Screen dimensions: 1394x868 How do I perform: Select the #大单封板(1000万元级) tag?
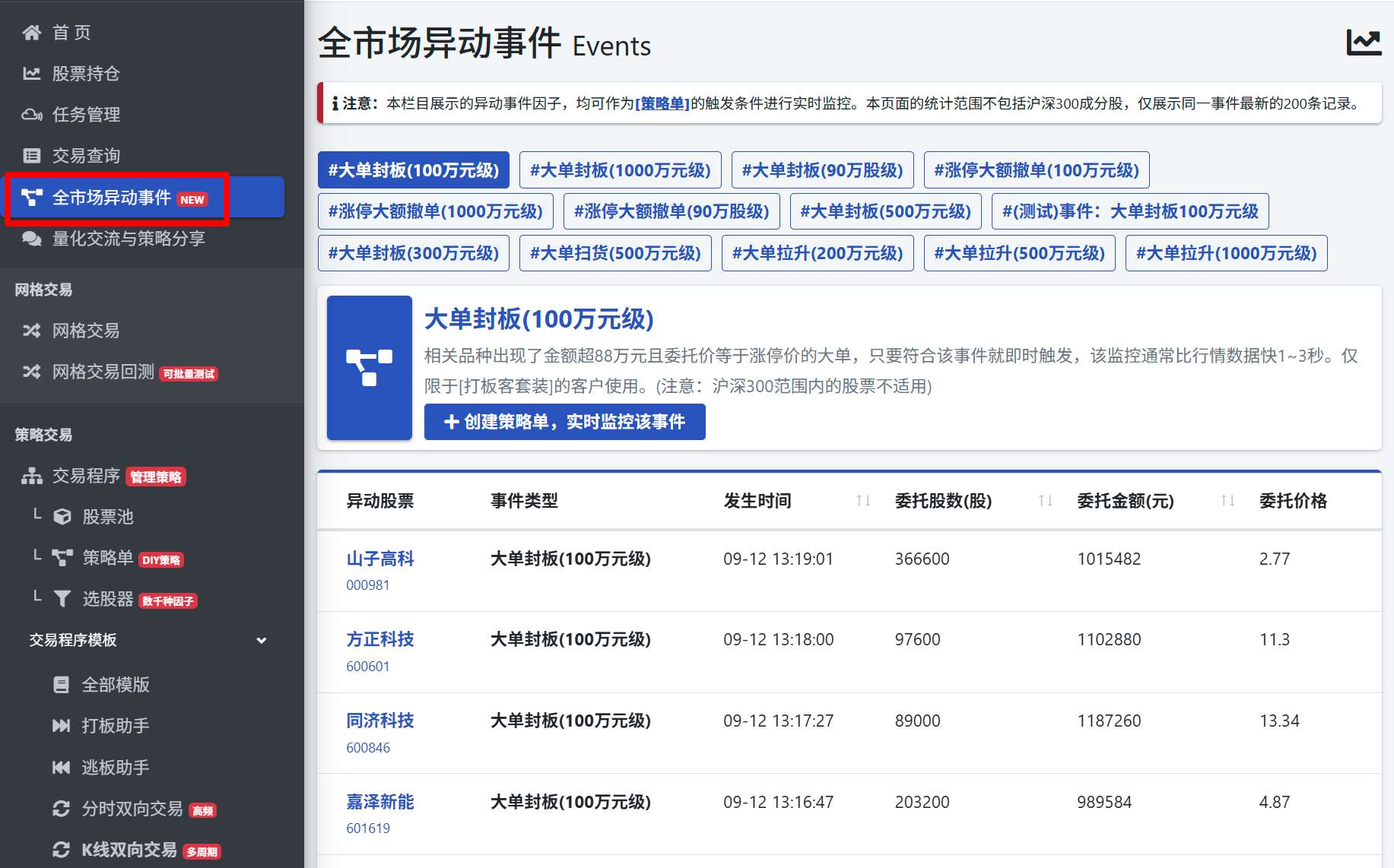pos(621,170)
